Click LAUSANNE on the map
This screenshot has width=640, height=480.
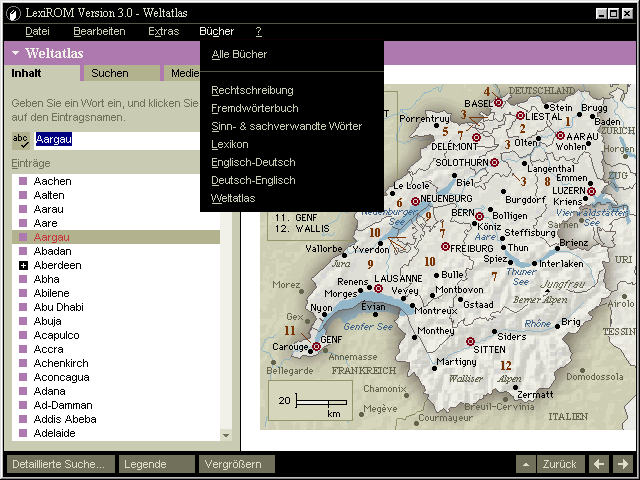[398, 278]
